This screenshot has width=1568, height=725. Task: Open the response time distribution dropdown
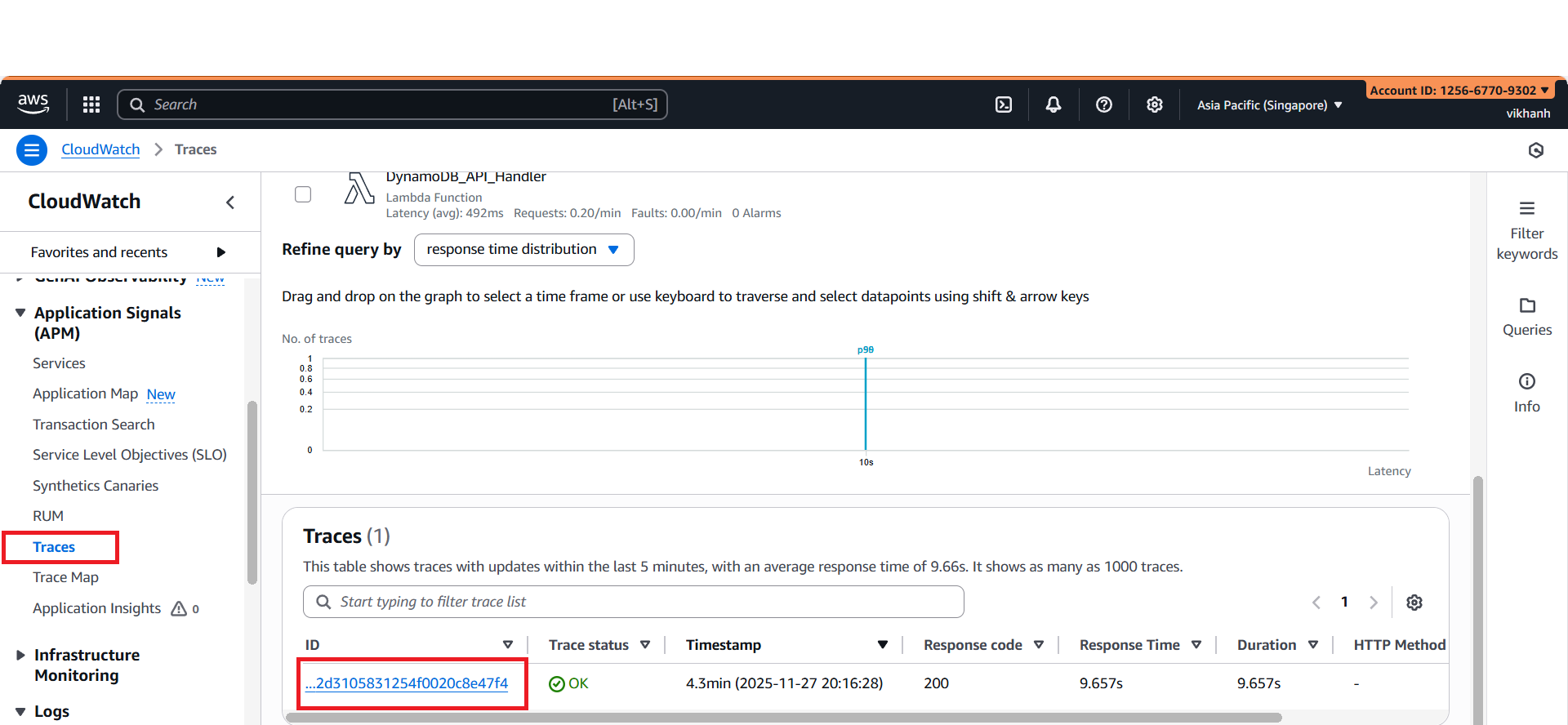coord(523,250)
